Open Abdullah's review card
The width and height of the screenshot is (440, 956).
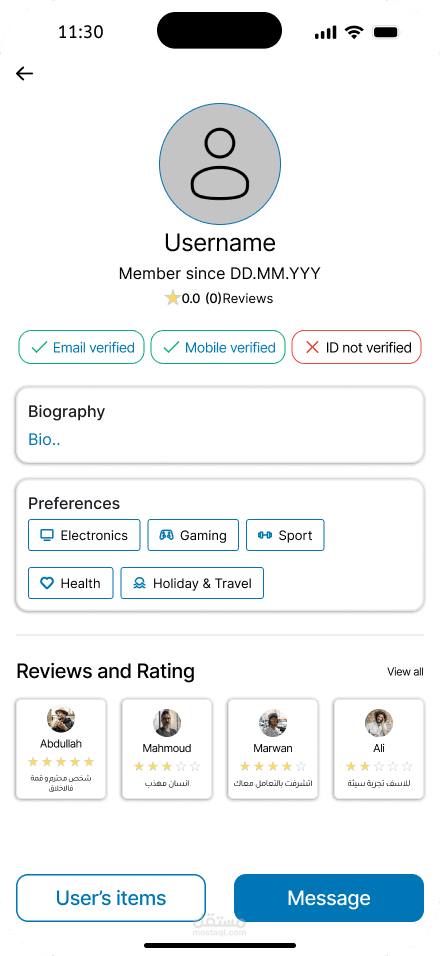(61, 749)
